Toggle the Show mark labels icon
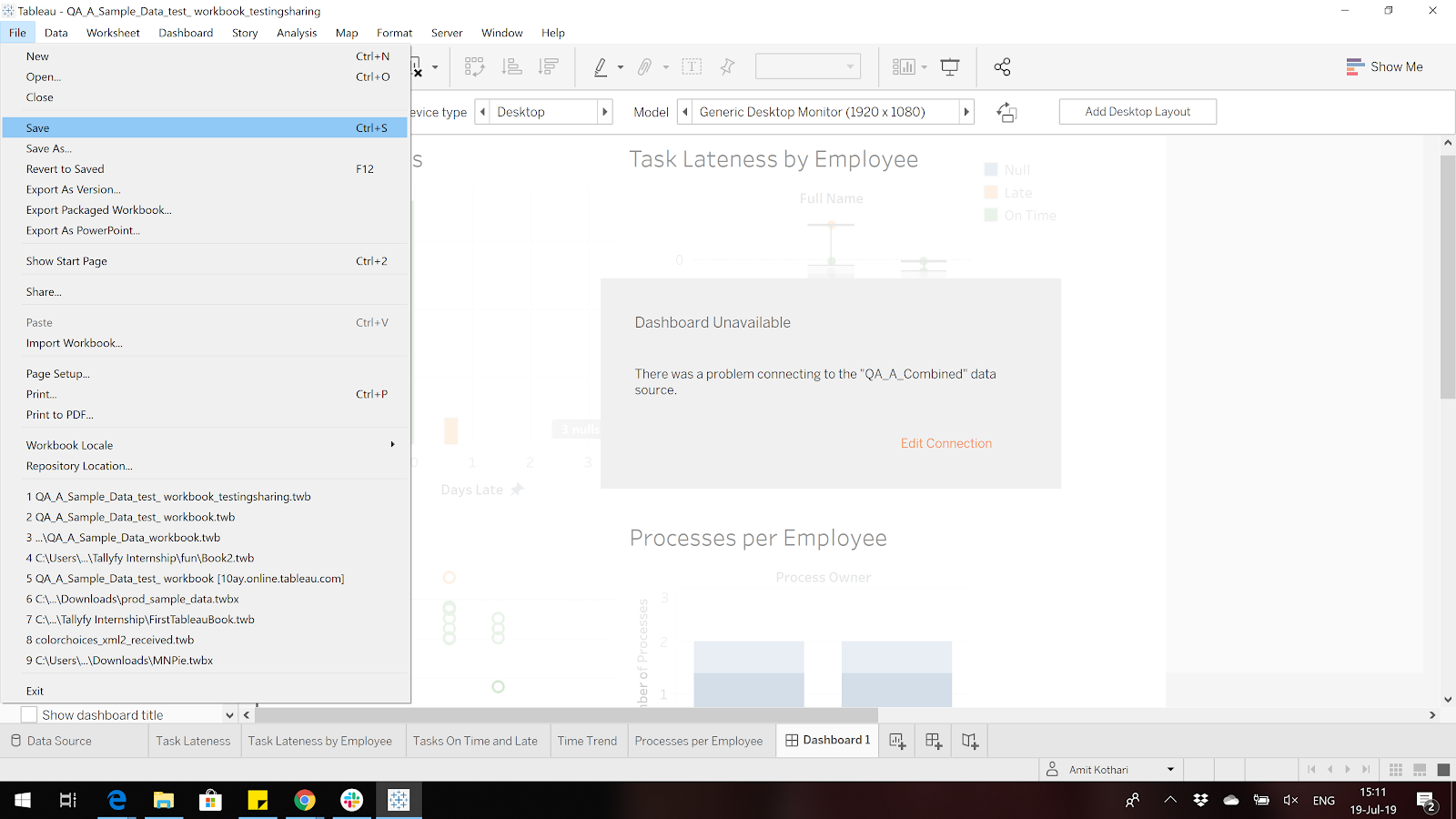 click(x=692, y=66)
